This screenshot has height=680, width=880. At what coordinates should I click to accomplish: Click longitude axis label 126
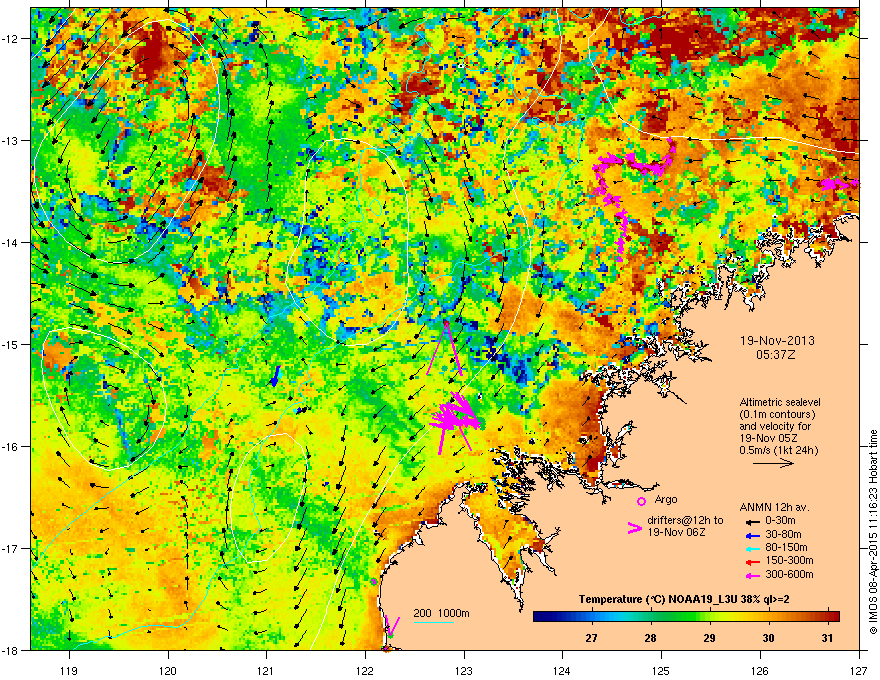[760, 670]
